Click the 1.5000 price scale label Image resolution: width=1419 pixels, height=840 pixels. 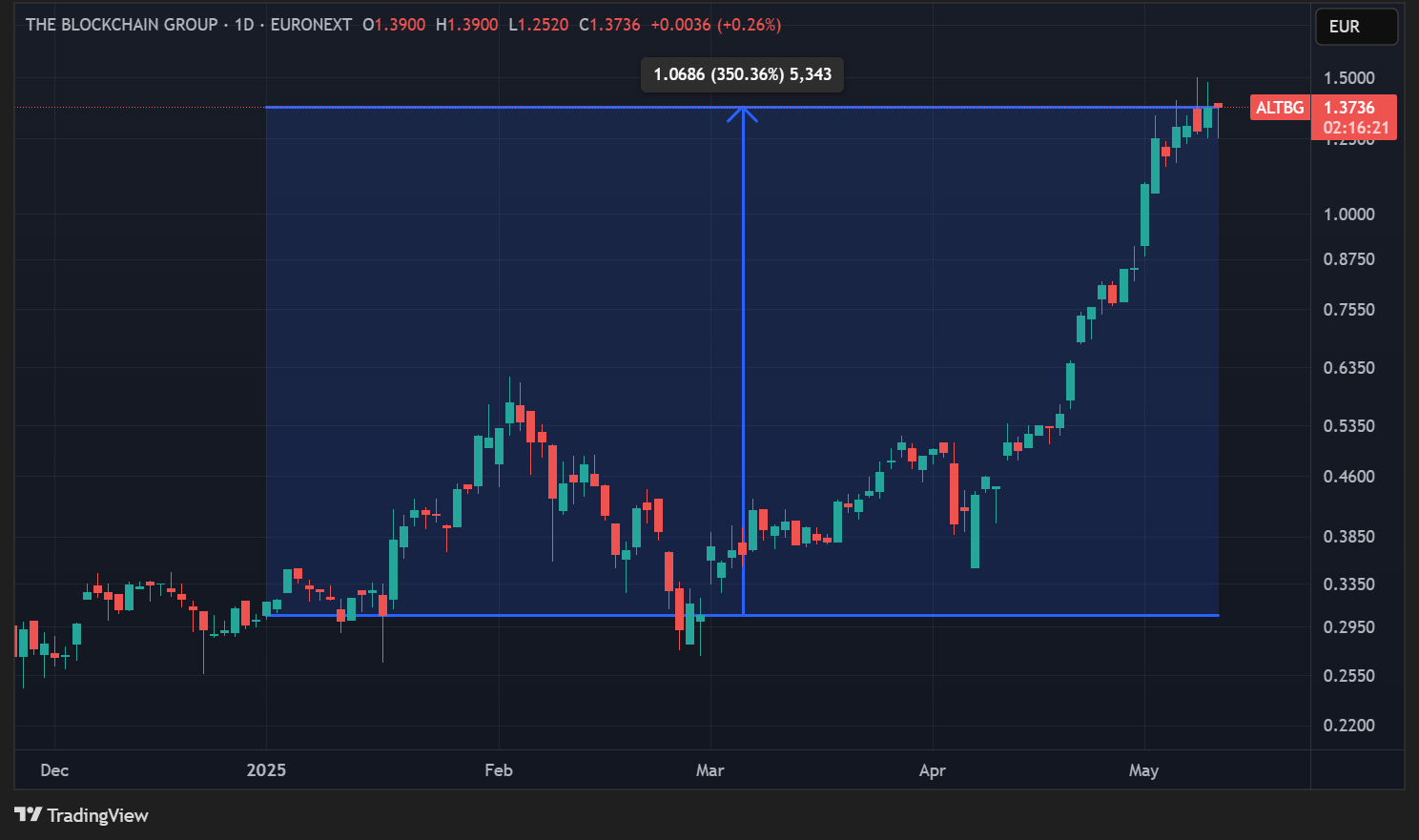(1348, 78)
